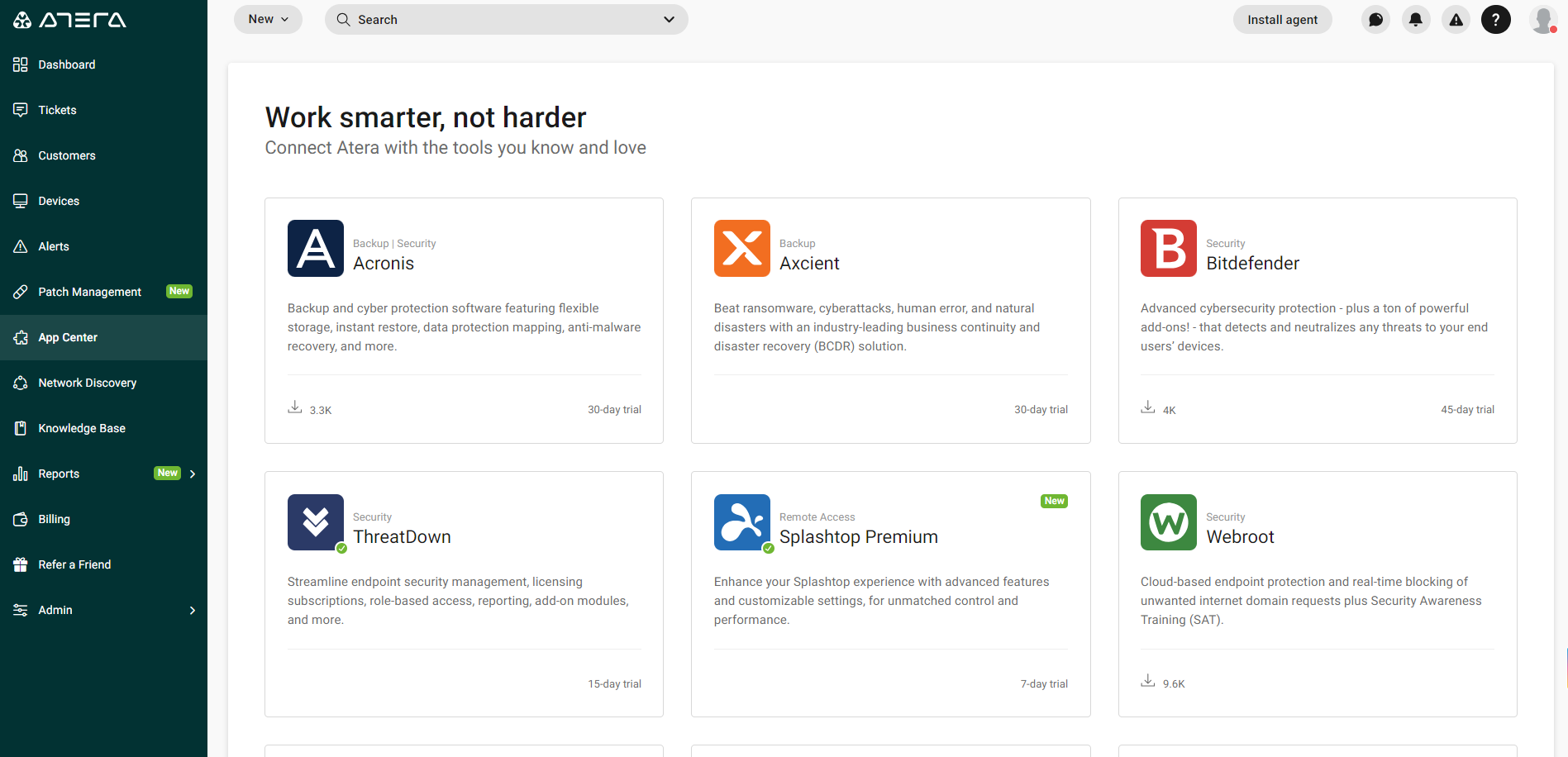
Task: Click the New badge on Splashtop card
Action: (x=1054, y=501)
